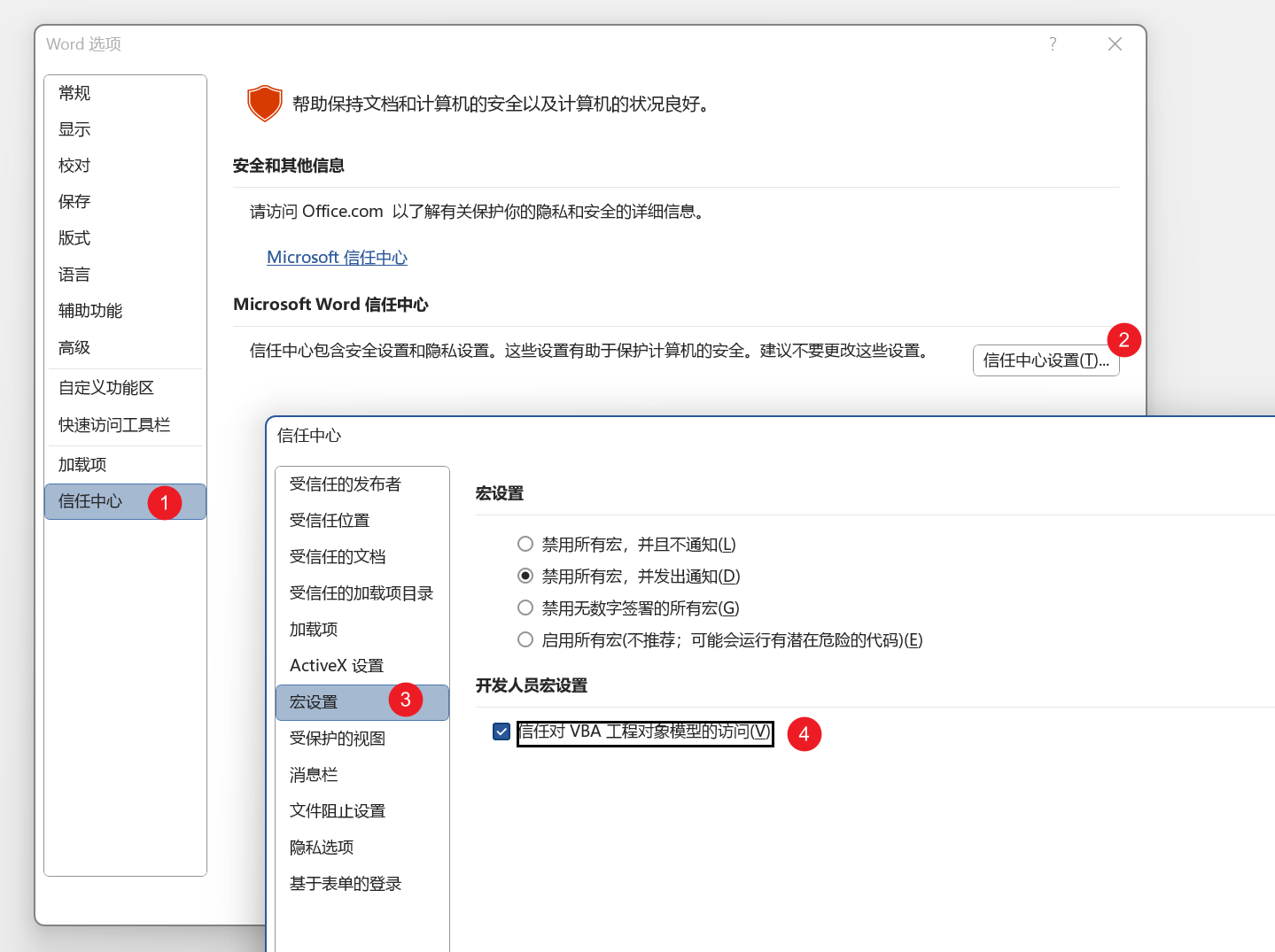The height and width of the screenshot is (952, 1275).
Task: Open the 常规 options category
Action: pyautogui.click(x=125, y=93)
